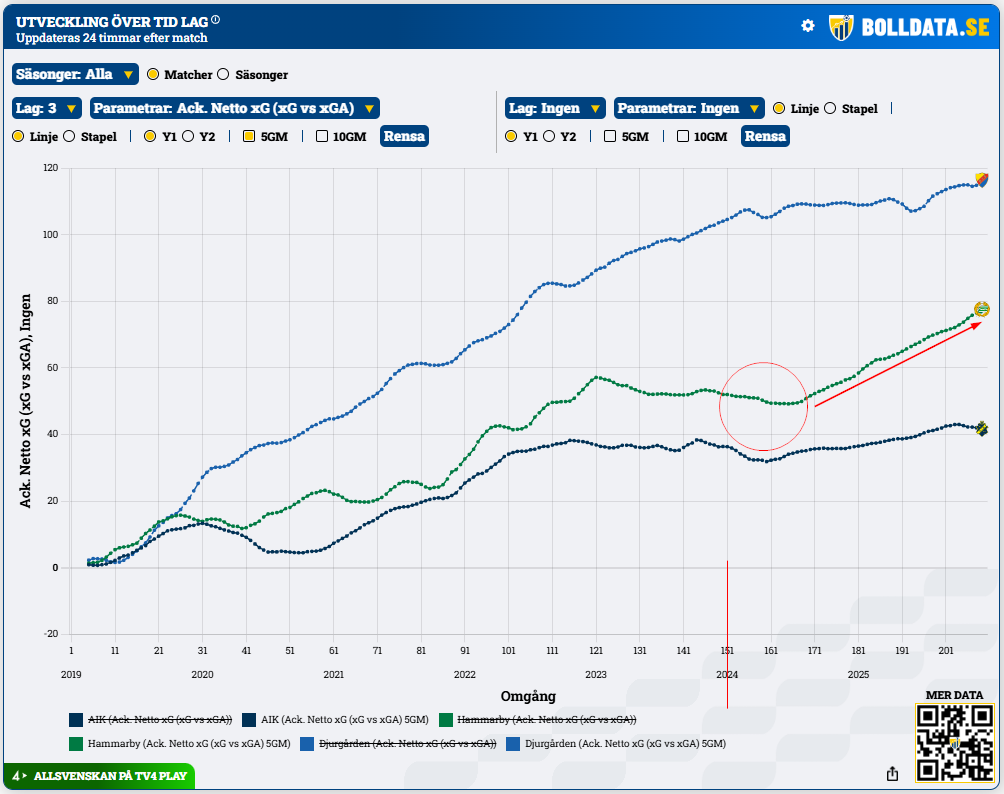Uncheck the left 5GM checkbox

point(249,137)
